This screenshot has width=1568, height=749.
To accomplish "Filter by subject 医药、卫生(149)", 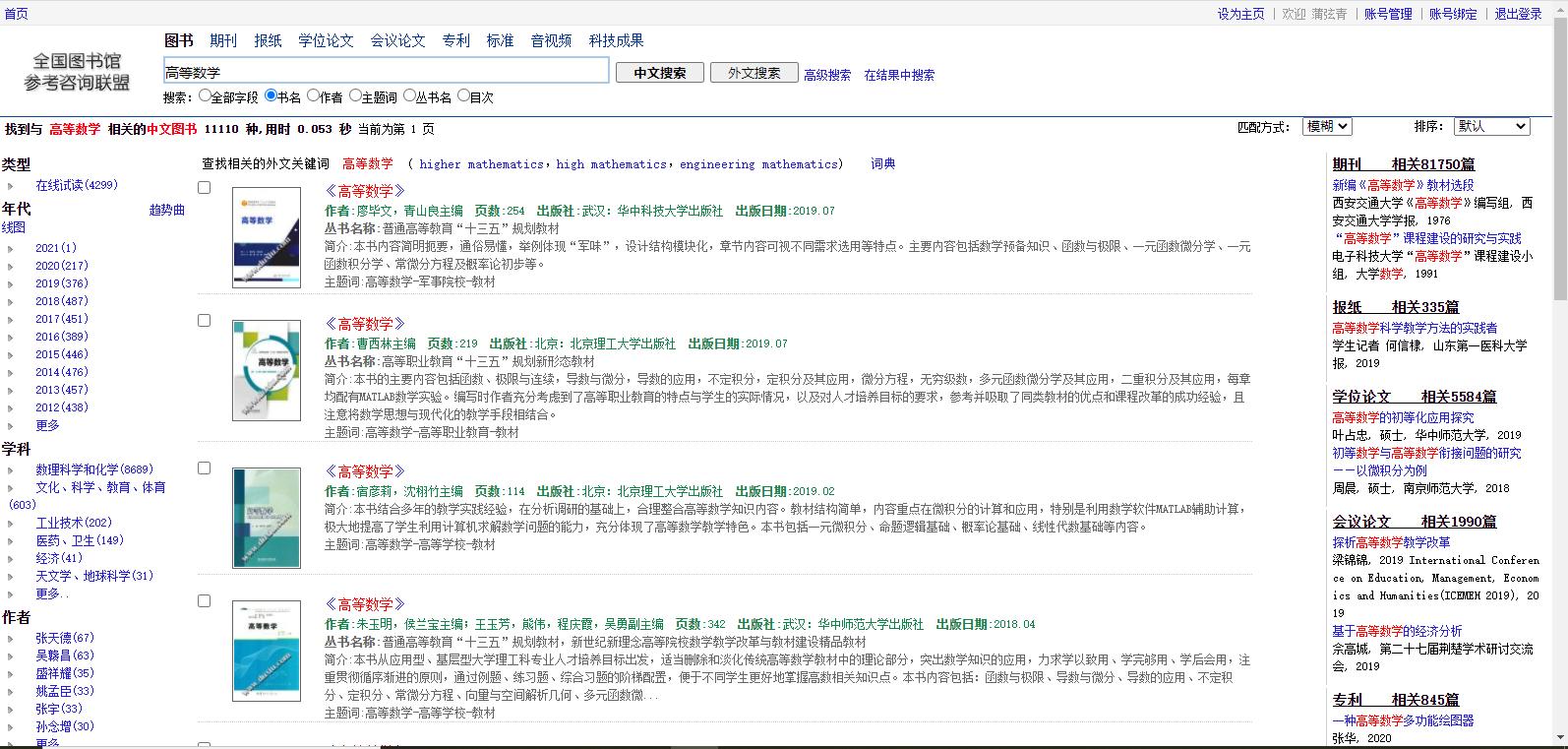I will 80,540.
